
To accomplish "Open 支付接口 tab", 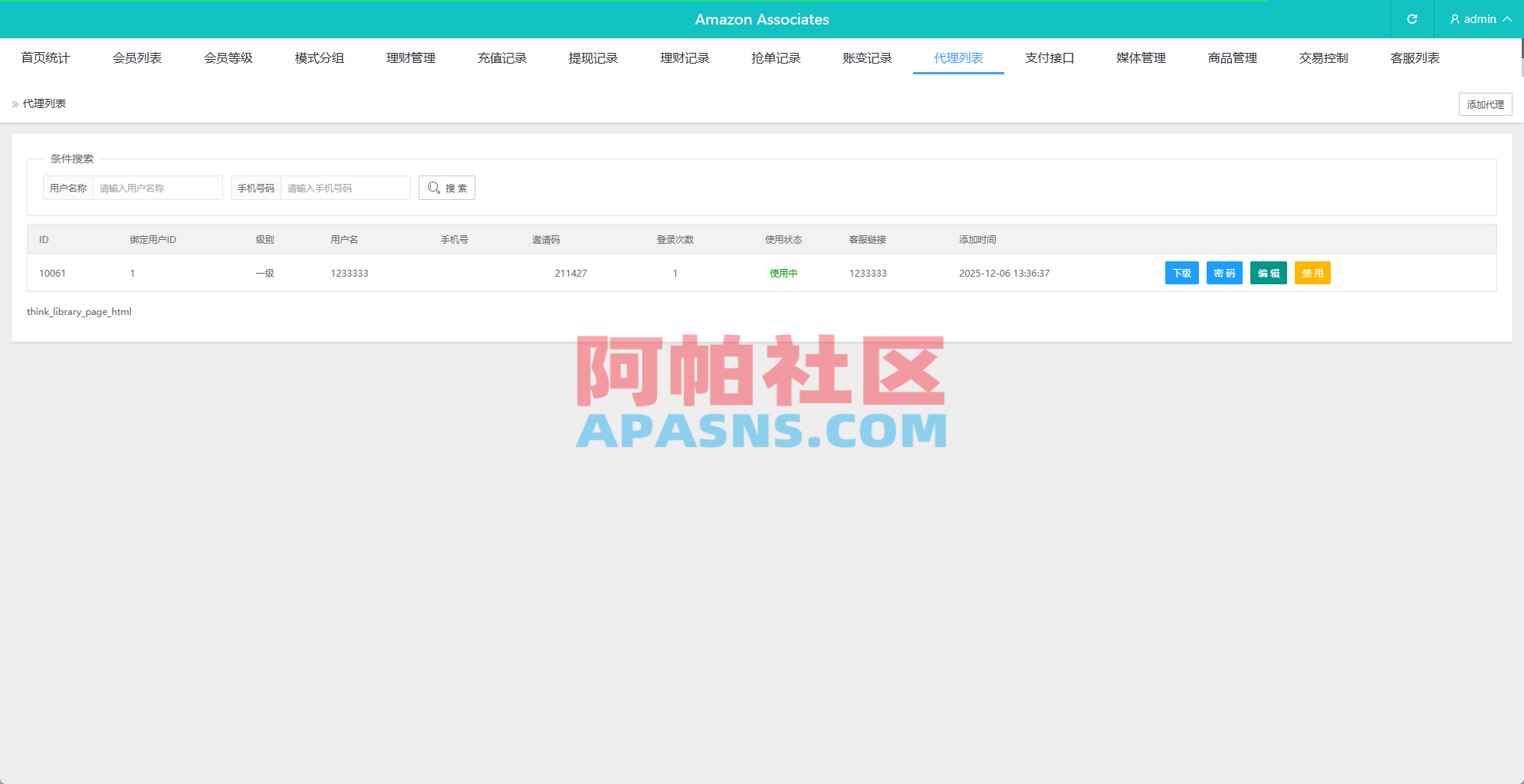I will (1049, 58).
